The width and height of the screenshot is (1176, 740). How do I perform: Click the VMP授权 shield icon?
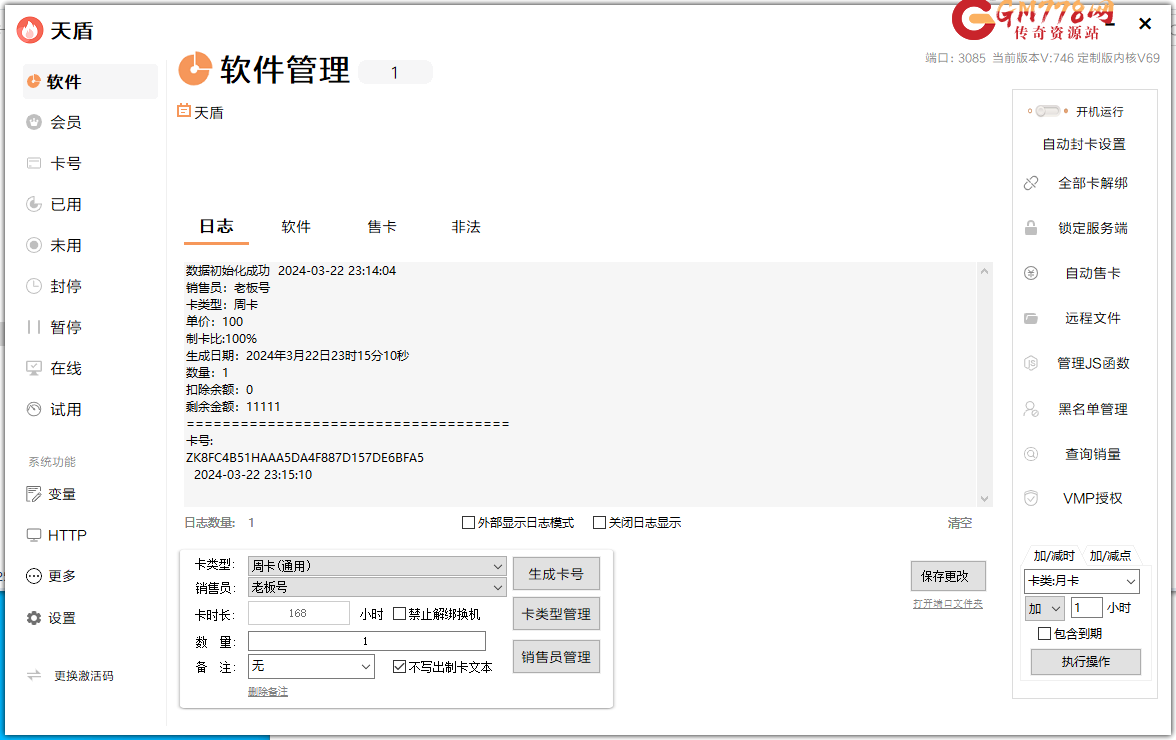(1031, 498)
